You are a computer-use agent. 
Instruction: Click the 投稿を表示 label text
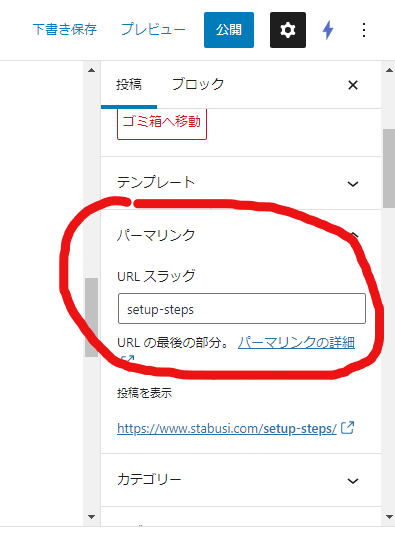coord(144,393)
